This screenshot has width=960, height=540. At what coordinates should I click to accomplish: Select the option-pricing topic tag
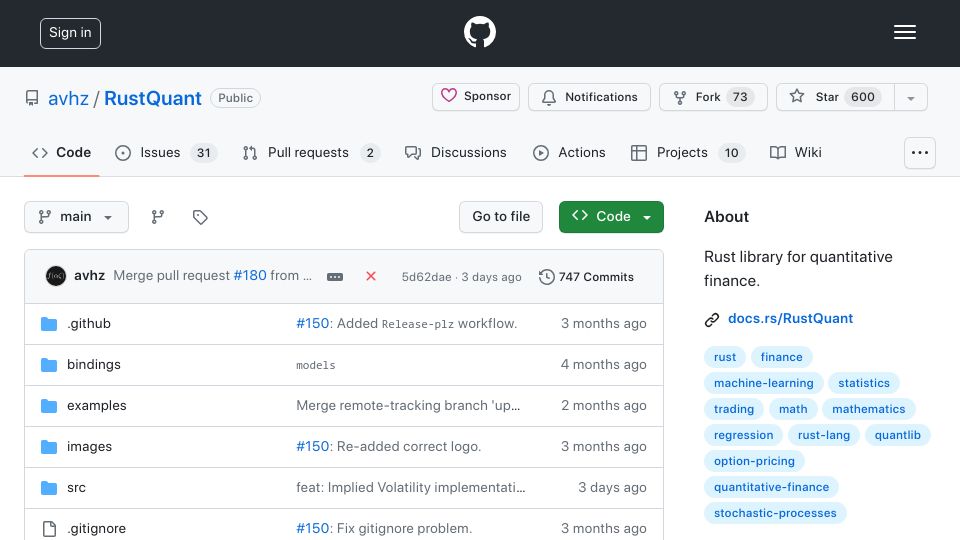coord(754,461)
